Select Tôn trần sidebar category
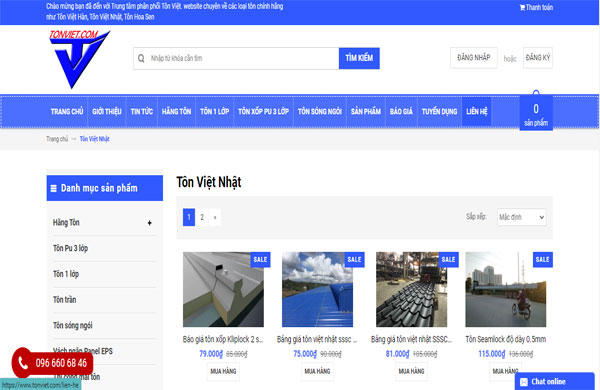 [64, 300]
